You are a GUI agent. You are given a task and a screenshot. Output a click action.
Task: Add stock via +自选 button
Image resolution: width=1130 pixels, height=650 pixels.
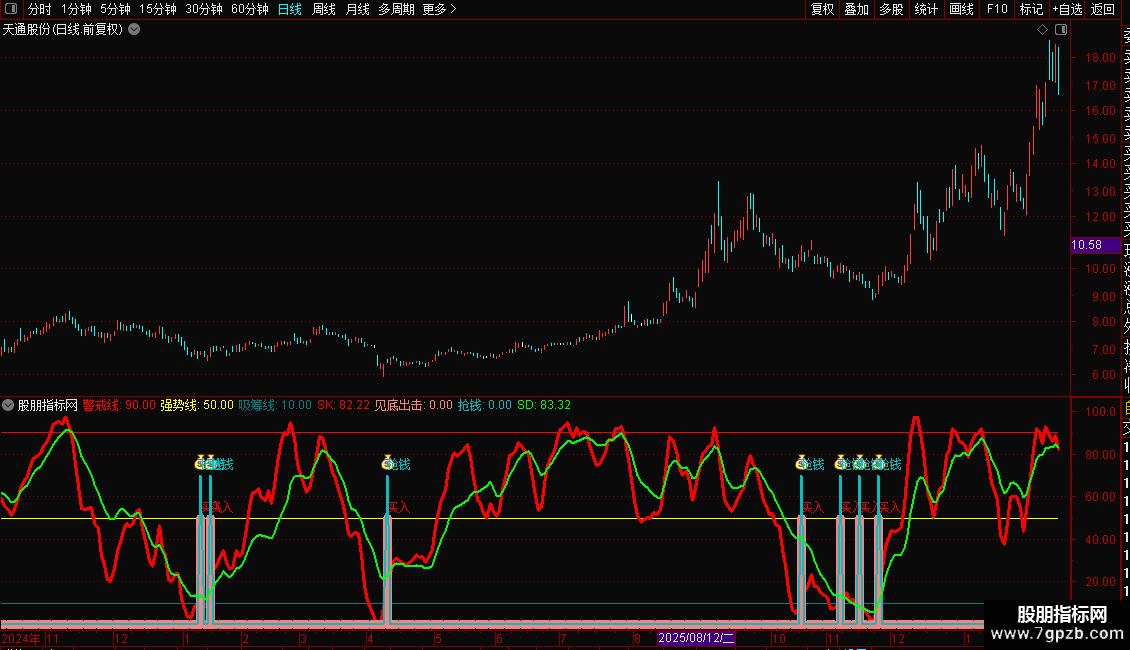[1067, 9]
